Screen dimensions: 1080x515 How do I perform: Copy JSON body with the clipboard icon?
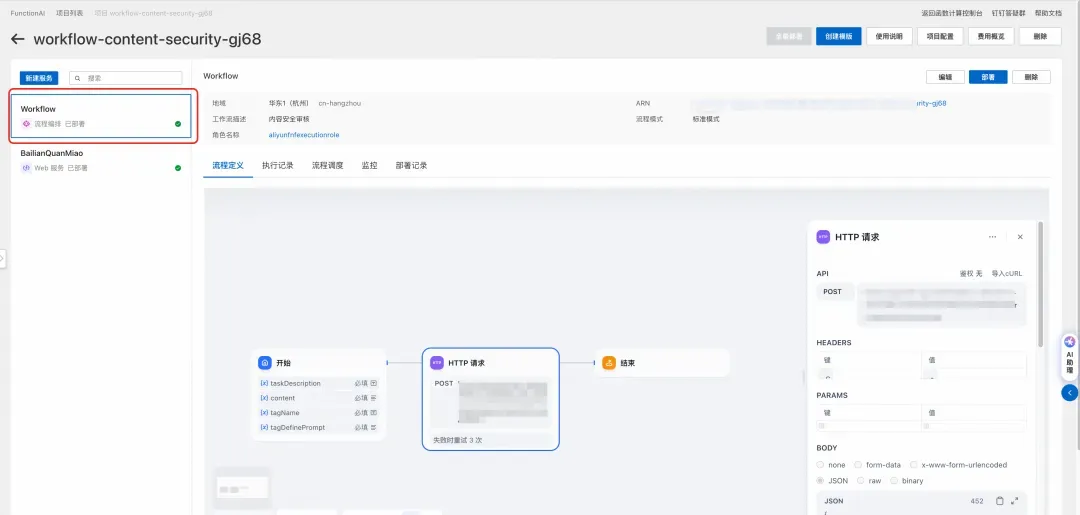[1000, 501]
